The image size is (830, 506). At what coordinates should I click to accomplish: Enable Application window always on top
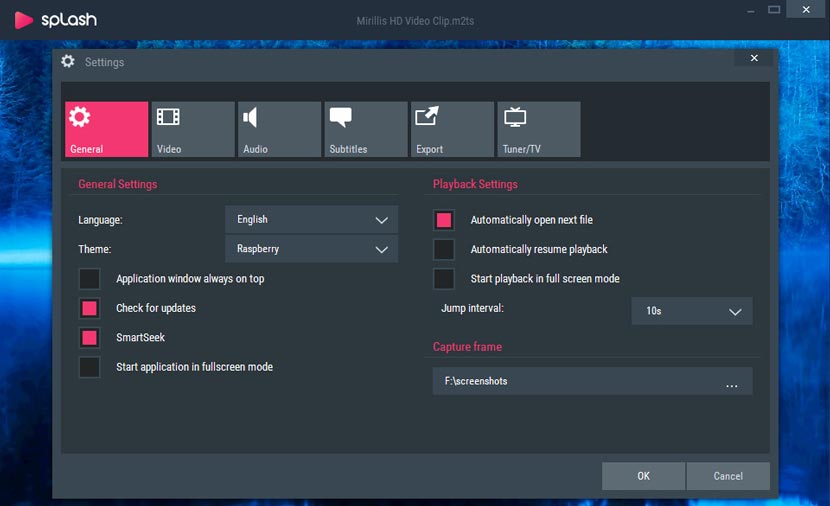90,279
